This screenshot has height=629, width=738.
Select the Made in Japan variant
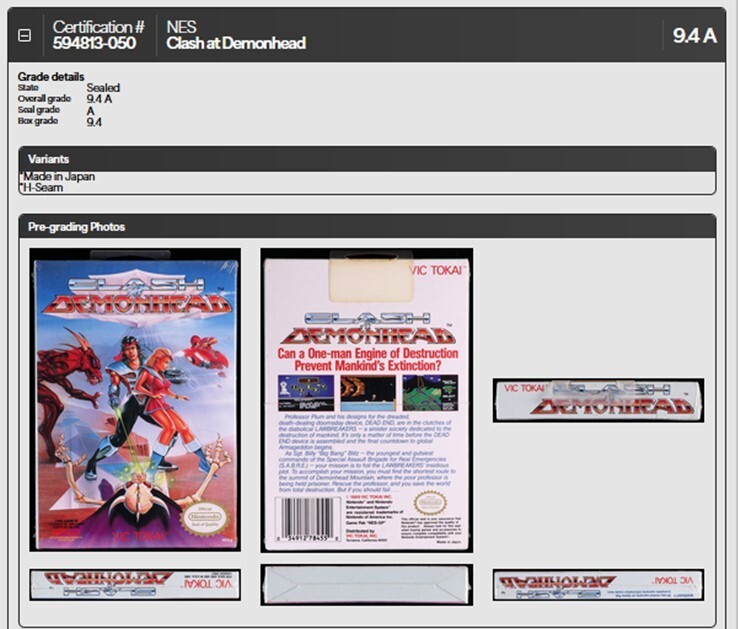click(x=59, y=177)
